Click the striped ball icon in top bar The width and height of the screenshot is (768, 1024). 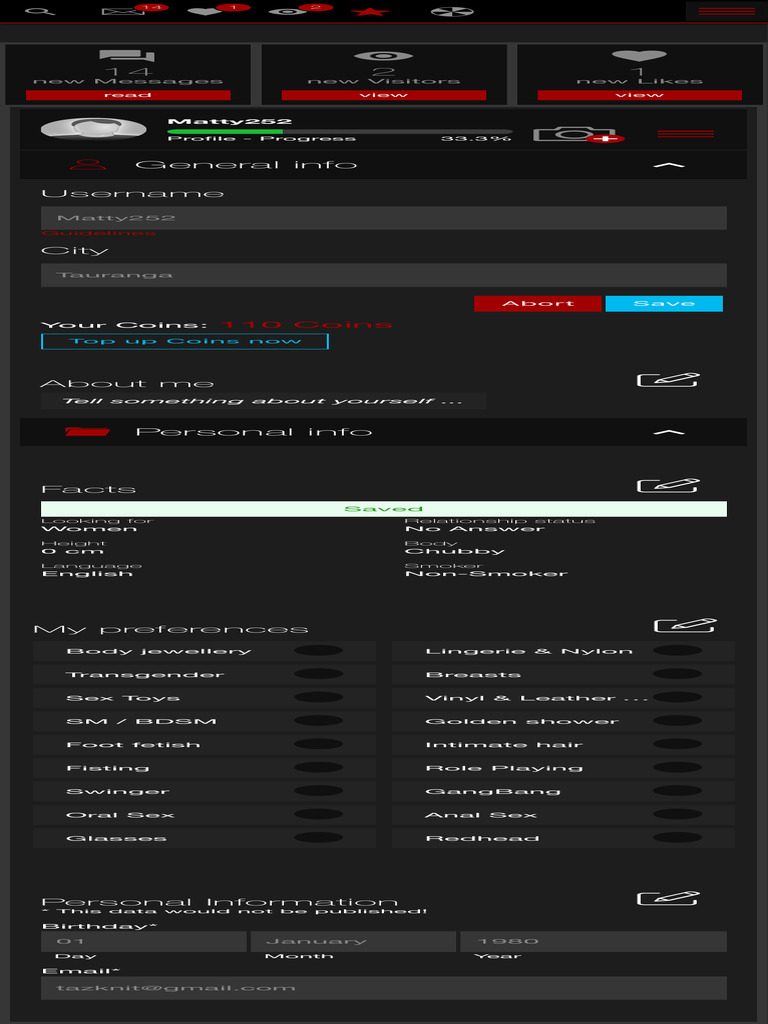452,11
